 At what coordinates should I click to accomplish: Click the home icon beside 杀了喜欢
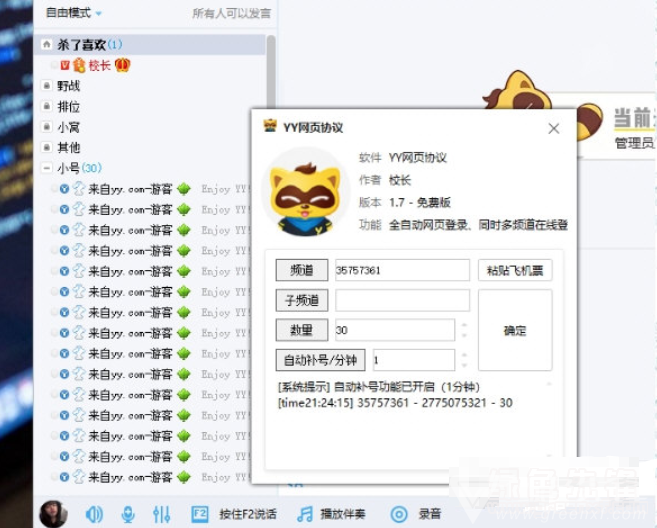tap(47, 44)
